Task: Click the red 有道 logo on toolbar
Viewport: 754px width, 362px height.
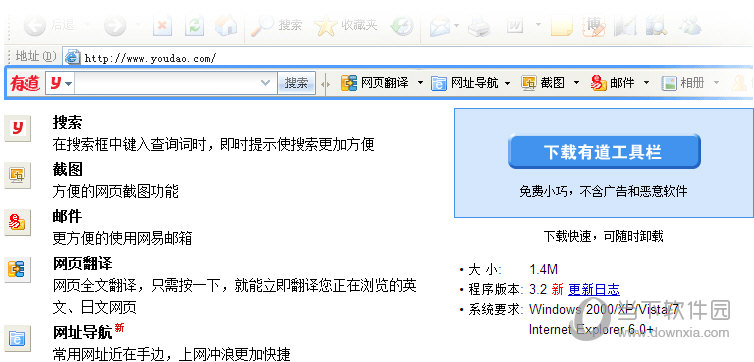Action: point(25,83)
